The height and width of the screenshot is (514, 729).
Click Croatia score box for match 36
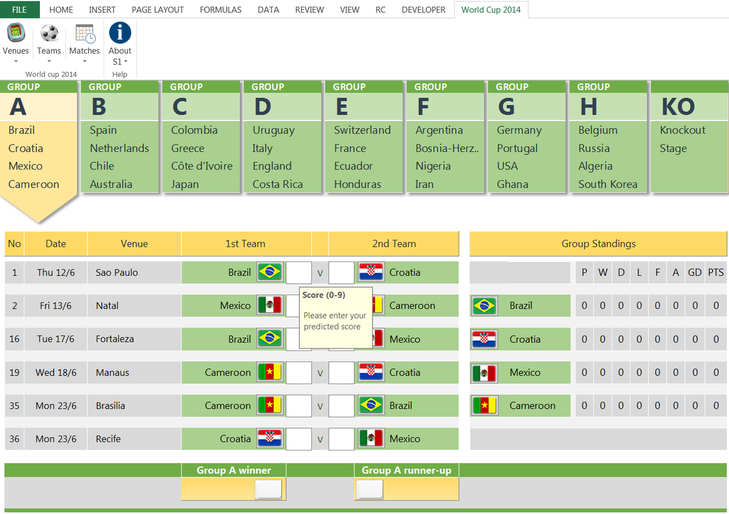pyautogui.click(x=298, y=439)
